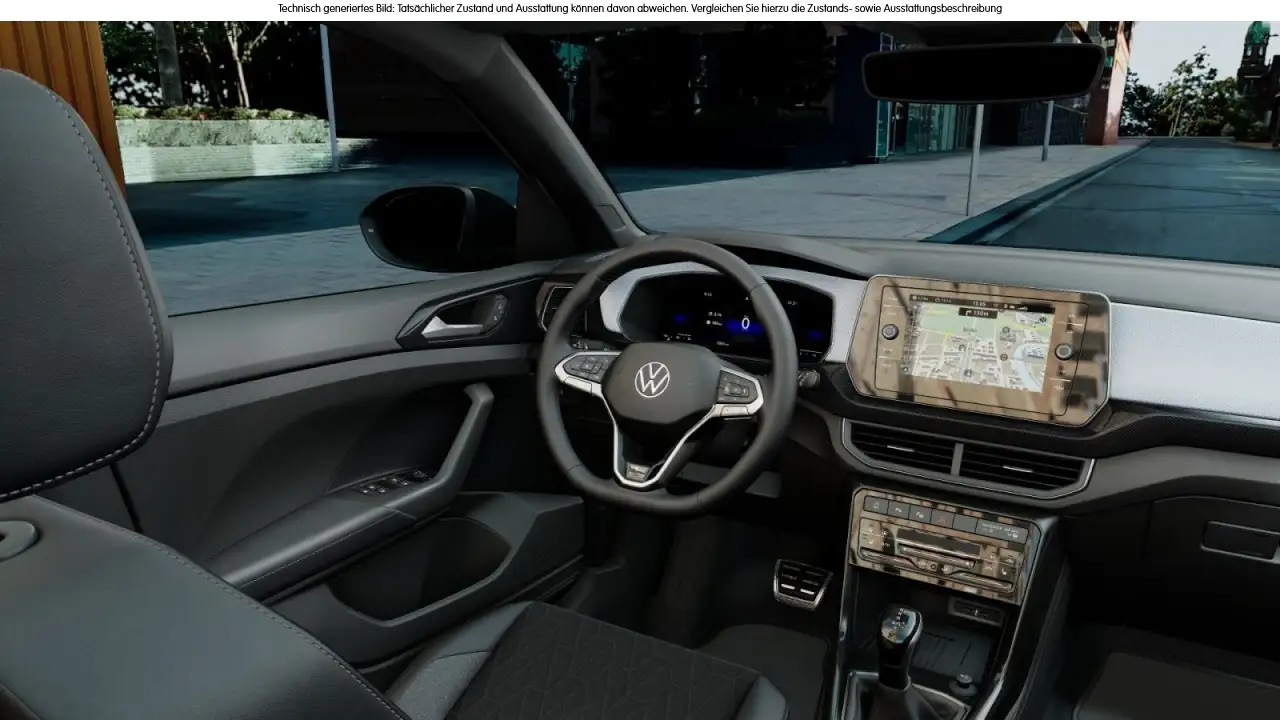Screen dimensions: 1280x720
Task: Click the digital cockpit speed display
Action: pyautogui.click(x=743, y=325)
